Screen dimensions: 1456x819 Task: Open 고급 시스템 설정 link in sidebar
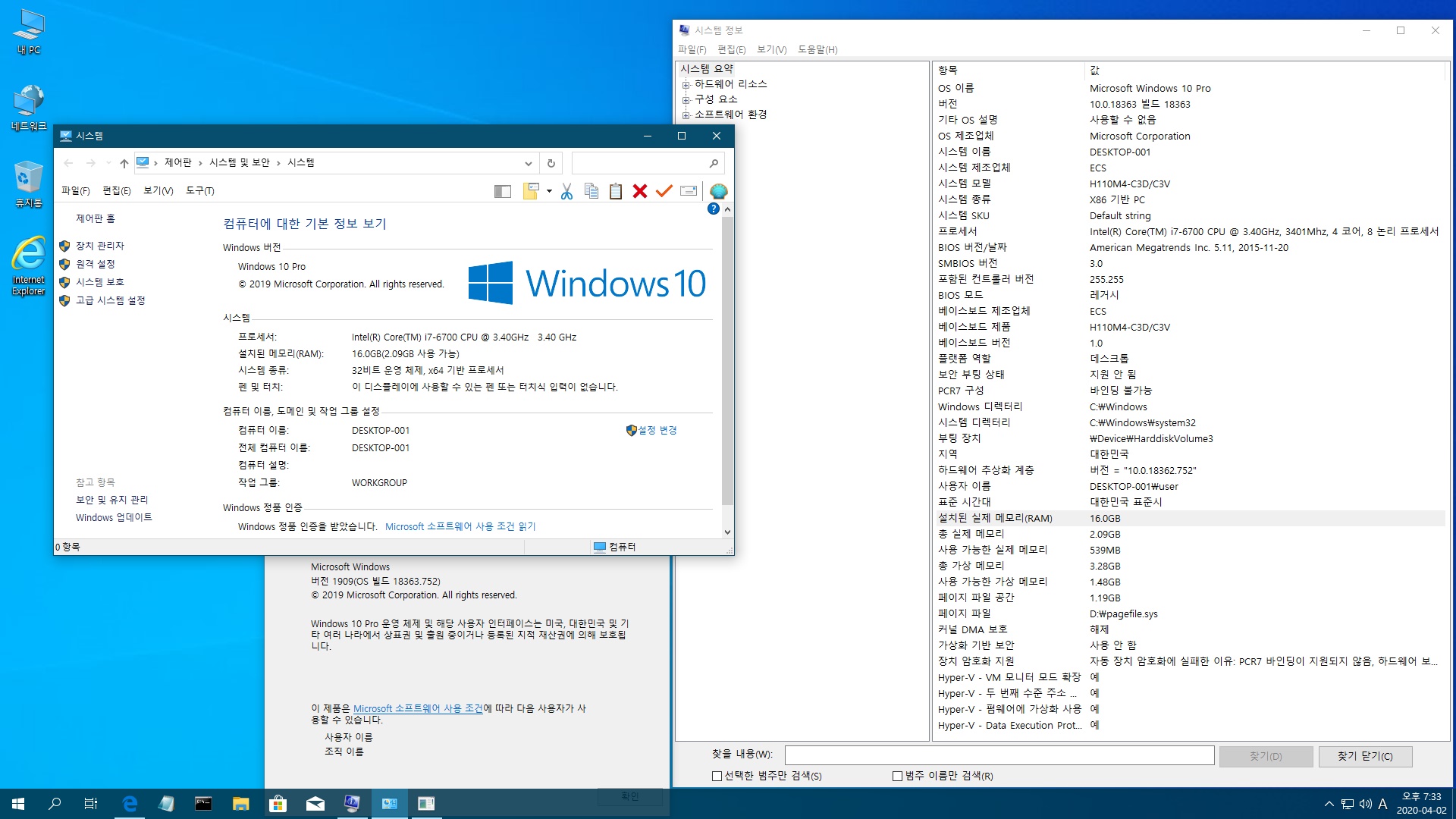[x=111, y=300]
